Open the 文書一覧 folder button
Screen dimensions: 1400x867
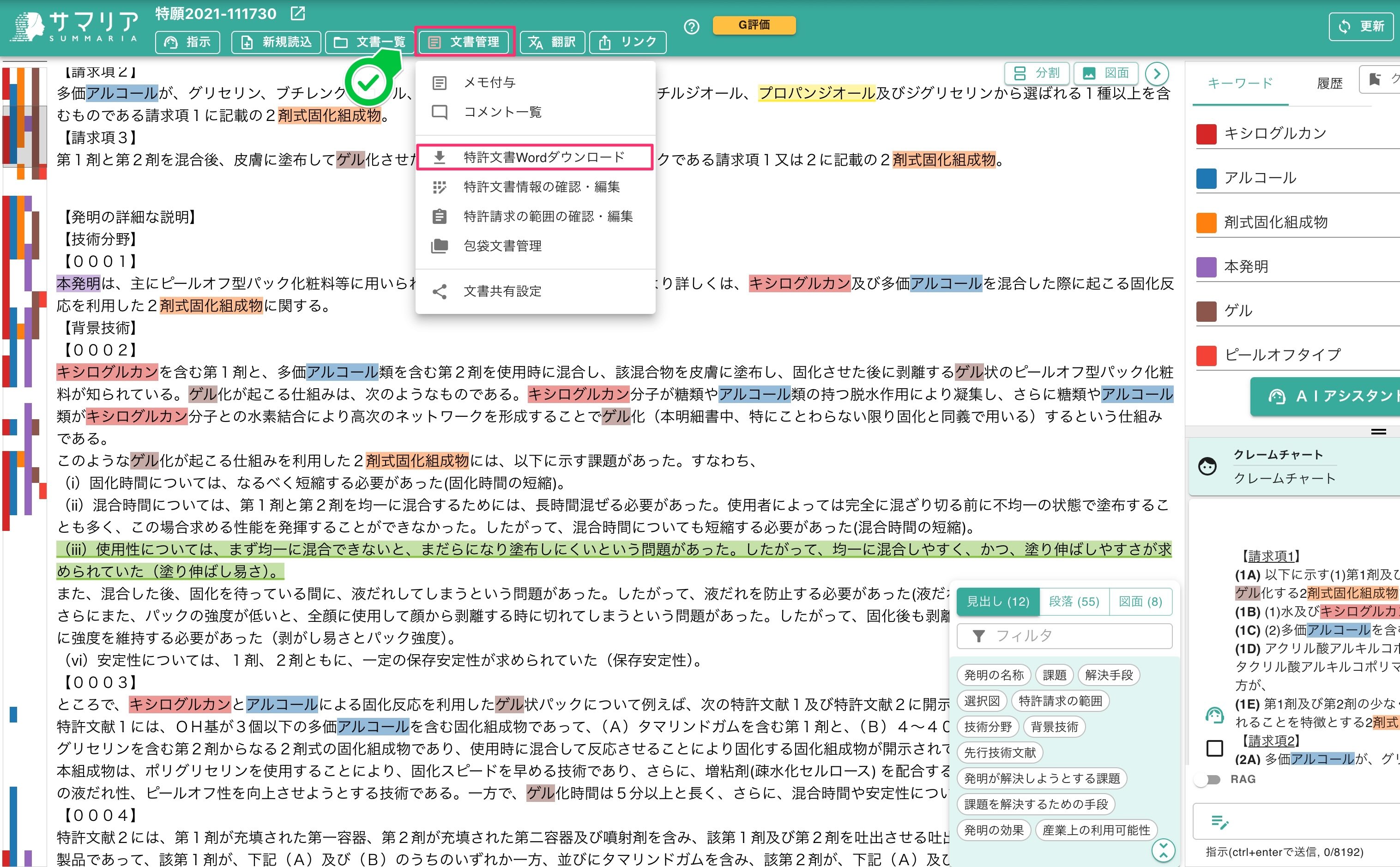pos(369,42)
